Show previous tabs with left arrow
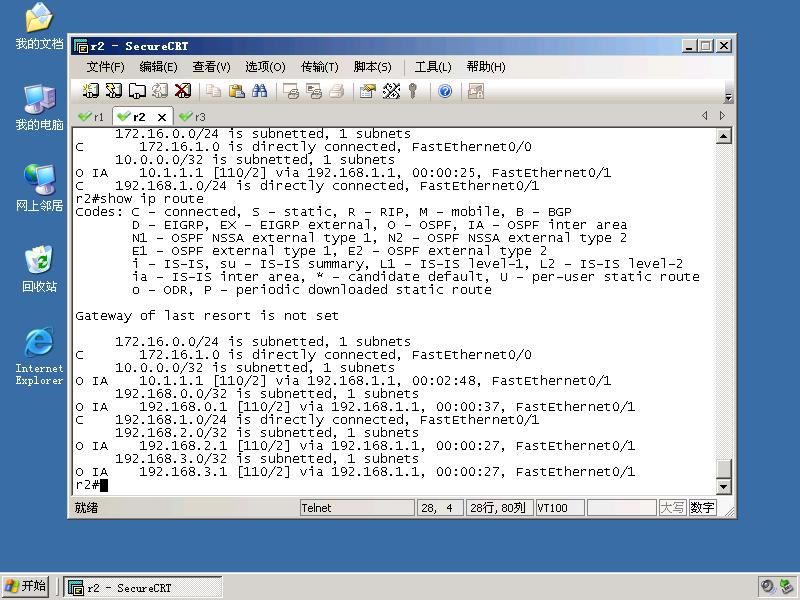Image resolution: width=800 pixels, height=600 pixels. point(705,116)
